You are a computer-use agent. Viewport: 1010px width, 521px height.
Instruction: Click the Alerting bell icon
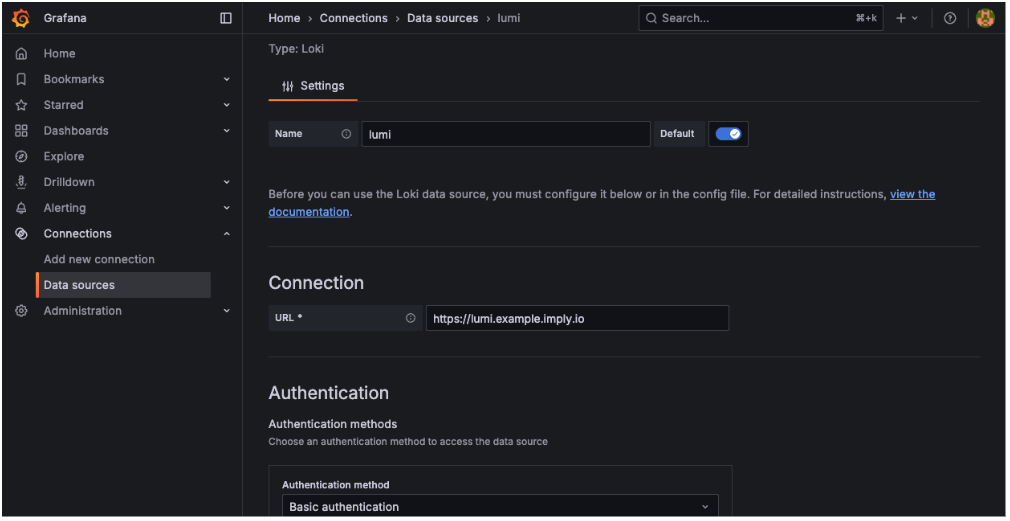point(21,208)
